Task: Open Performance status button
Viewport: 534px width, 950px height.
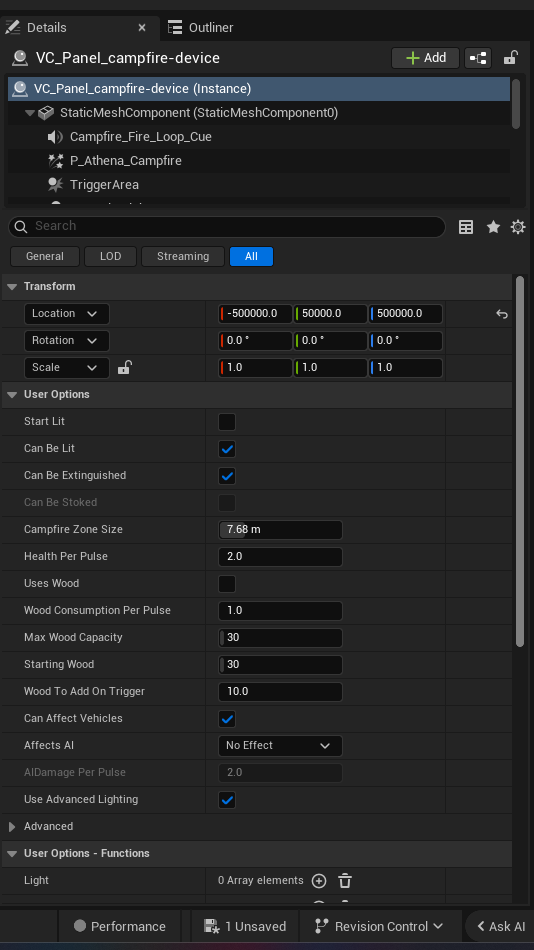Action: tap(119, 926)
